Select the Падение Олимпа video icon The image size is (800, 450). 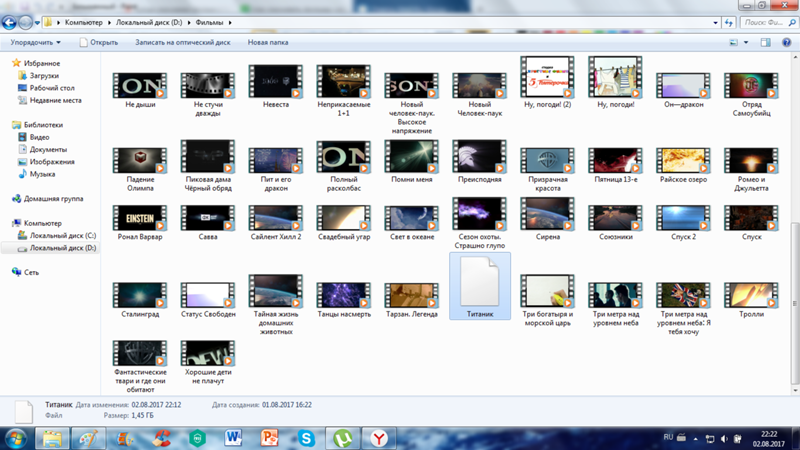pyautogui.click(x=140, y=160)
